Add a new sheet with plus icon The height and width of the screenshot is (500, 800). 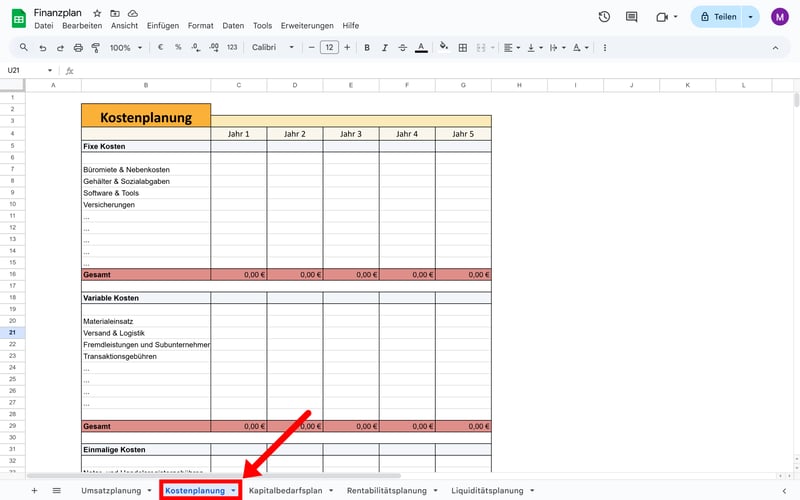[34, 491]
